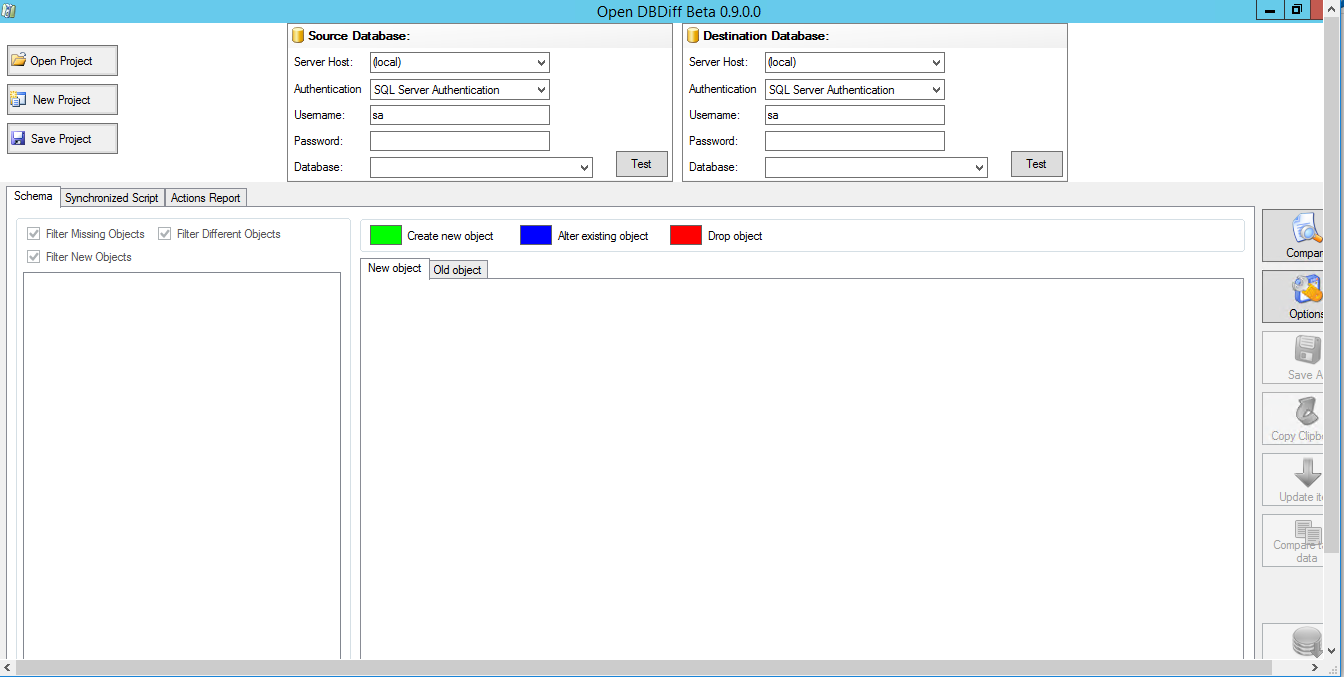The height and width of the screenshot is (677, 1344).
Task: Click the Update item arrow icon
Action: tap(1307, 473)
